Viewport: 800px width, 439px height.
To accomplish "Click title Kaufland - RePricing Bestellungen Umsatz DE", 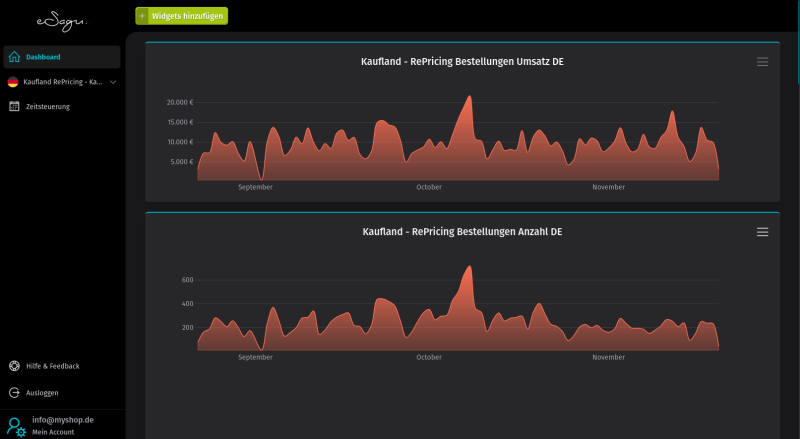I will [462, 61].
